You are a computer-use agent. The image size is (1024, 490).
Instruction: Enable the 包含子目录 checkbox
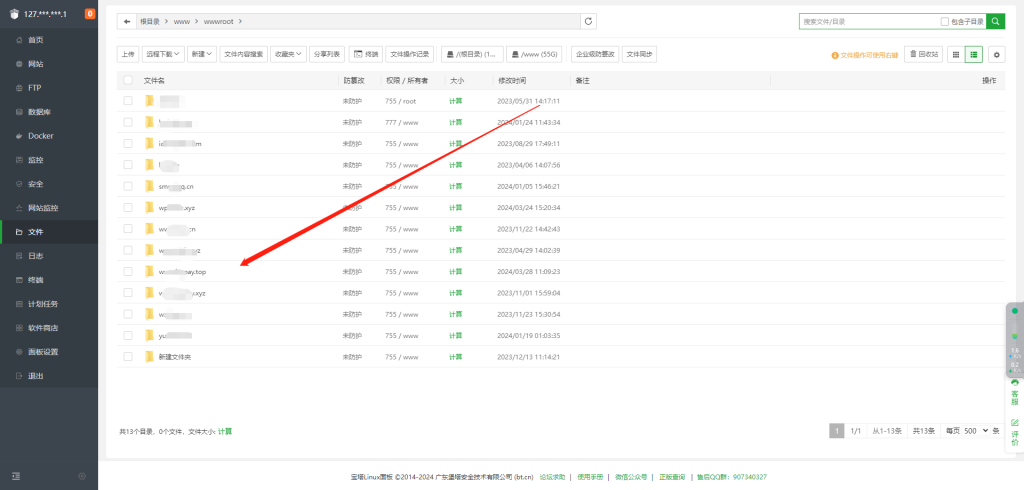click(x=945, y=21)
